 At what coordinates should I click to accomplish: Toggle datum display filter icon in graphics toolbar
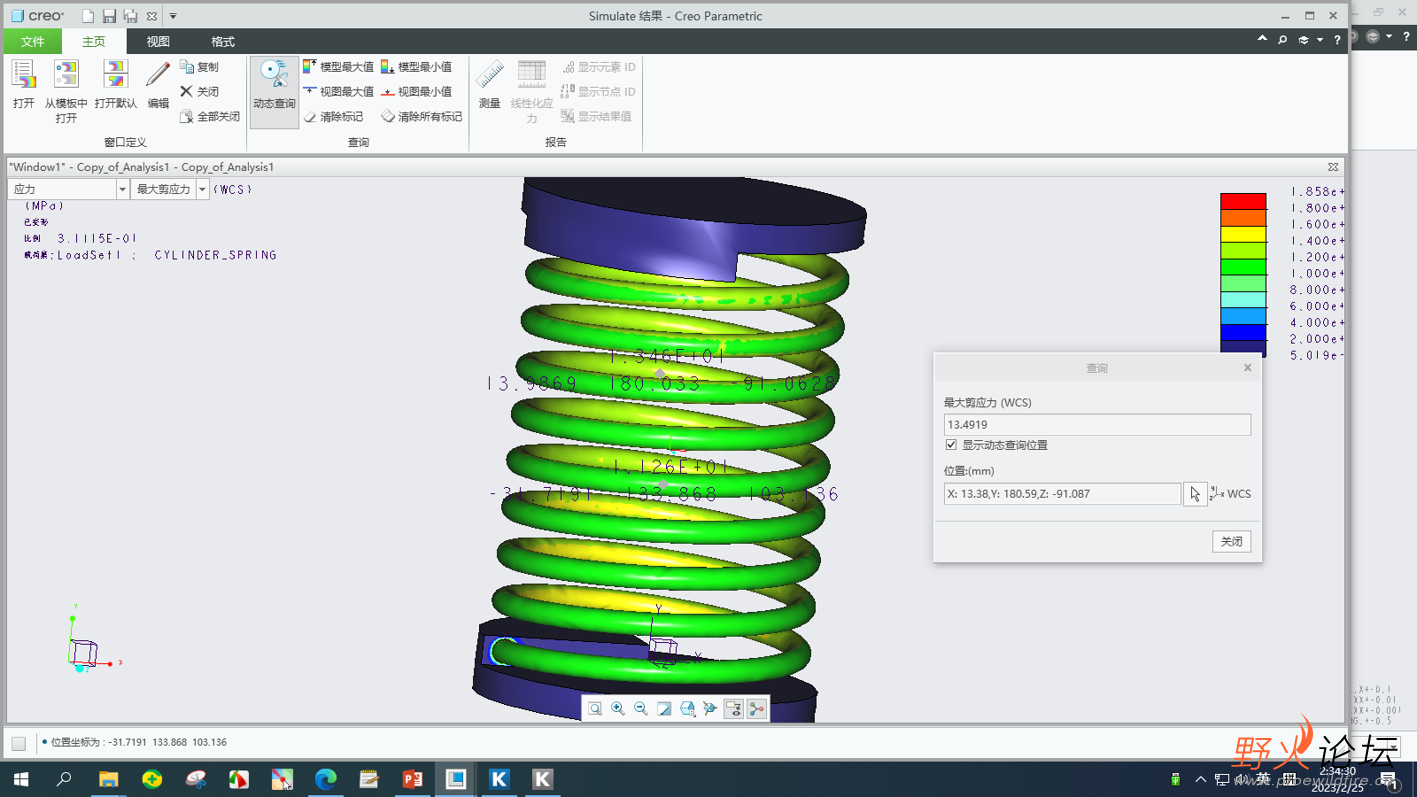pyautogui.click(x=757, y=709)
